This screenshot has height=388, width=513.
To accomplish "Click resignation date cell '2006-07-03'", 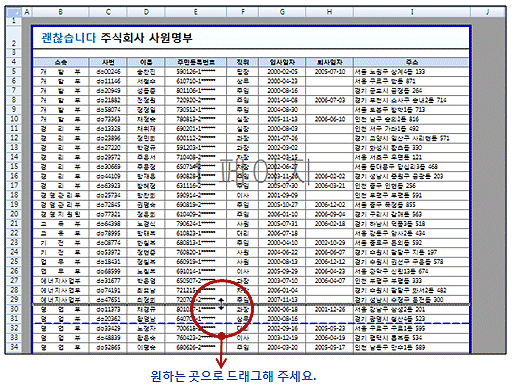I will tap(329, 100).
